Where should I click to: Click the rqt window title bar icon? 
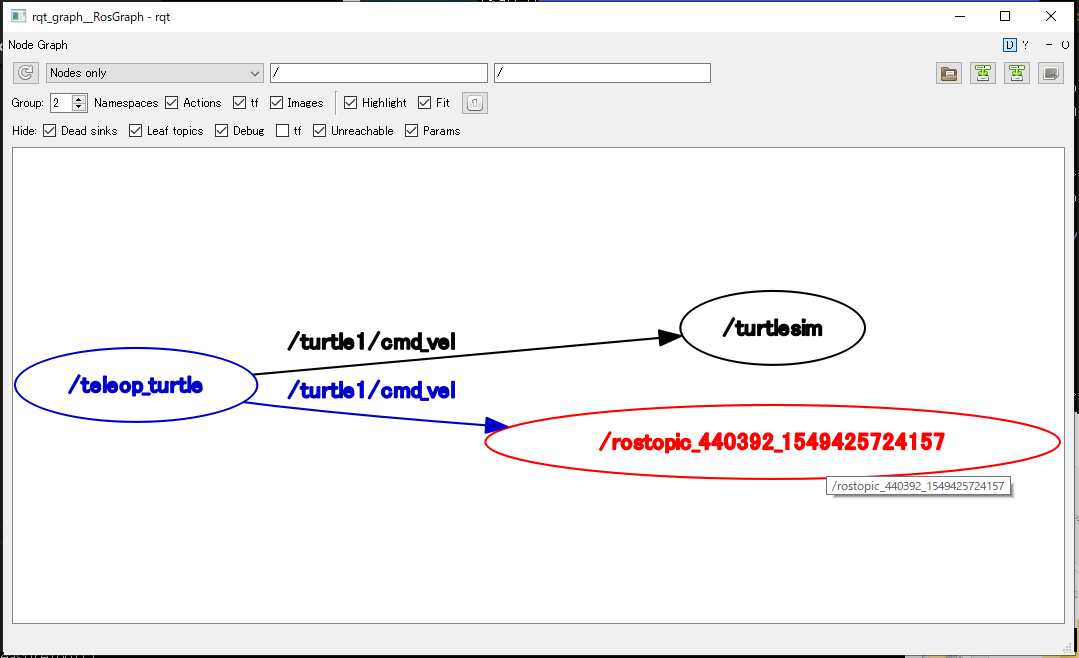(19, 16)
